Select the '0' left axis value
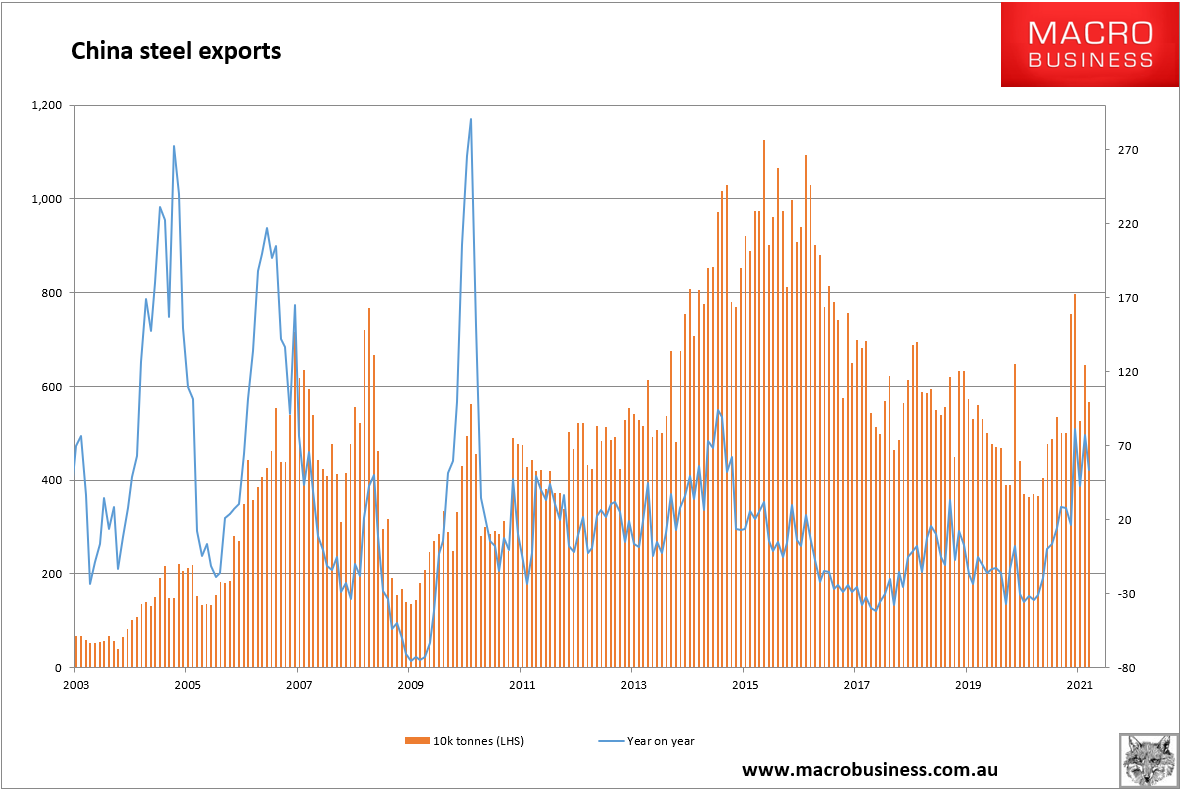 tap(59, 668)
